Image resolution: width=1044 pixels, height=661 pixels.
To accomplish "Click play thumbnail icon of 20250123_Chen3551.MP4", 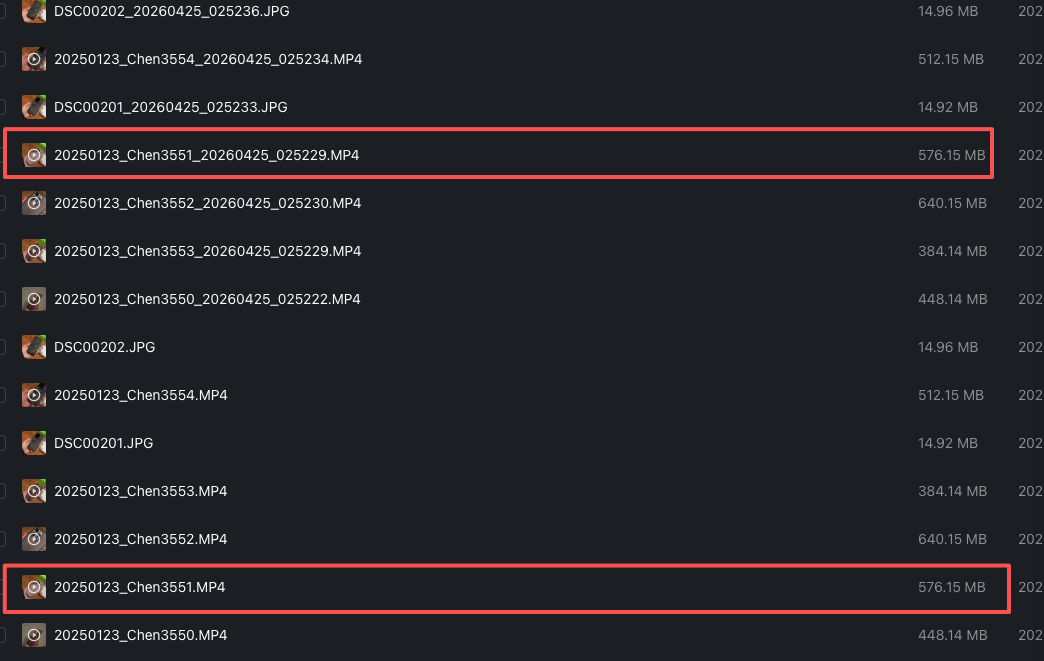I will (x=34, y=587).
